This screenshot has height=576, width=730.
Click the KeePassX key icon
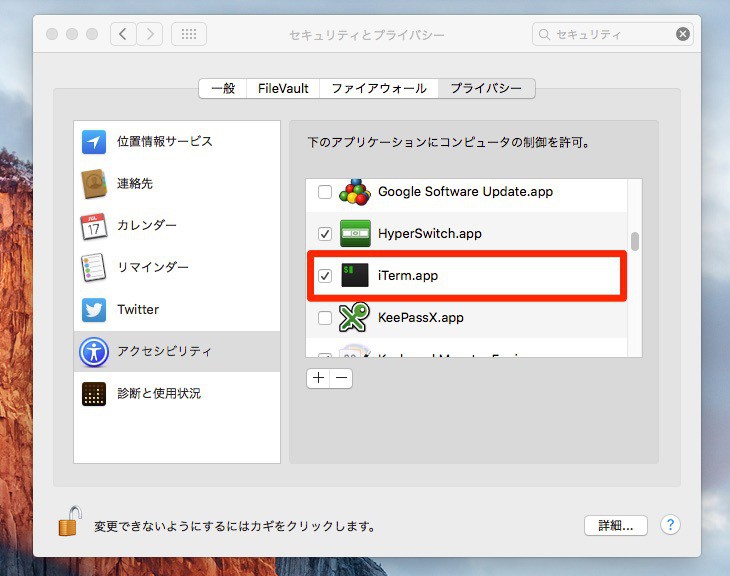coord(354,317)
